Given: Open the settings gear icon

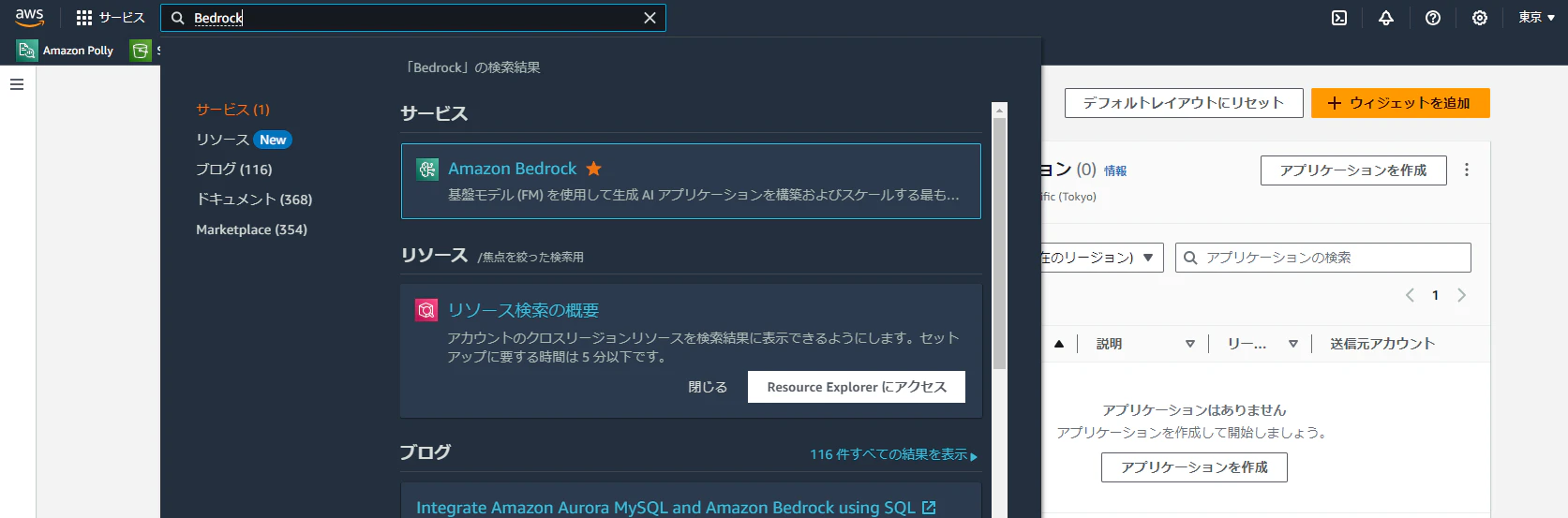Looking at the screenshot, I should click(1480, 18).
